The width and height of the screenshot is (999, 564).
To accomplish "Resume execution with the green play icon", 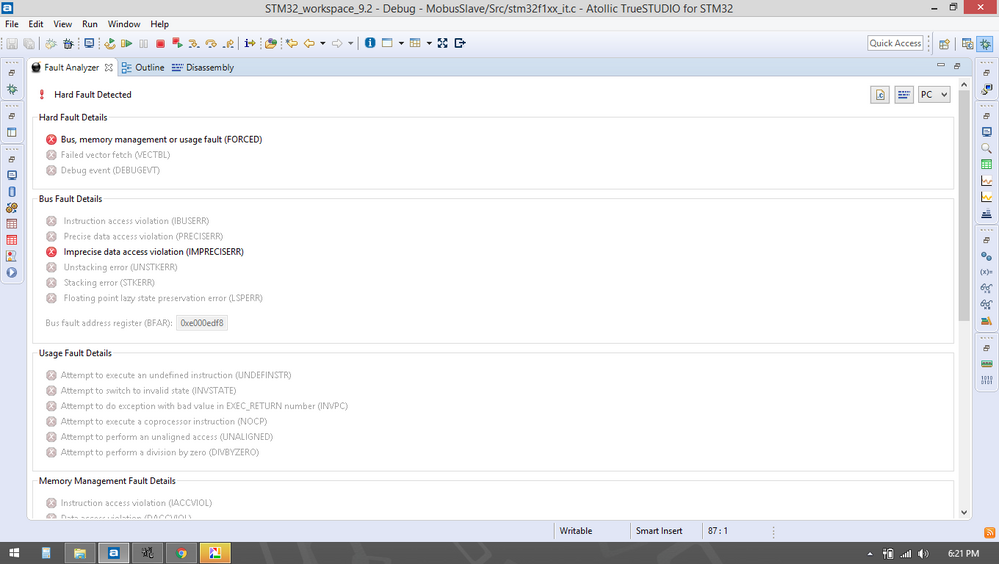I will 126,43.
